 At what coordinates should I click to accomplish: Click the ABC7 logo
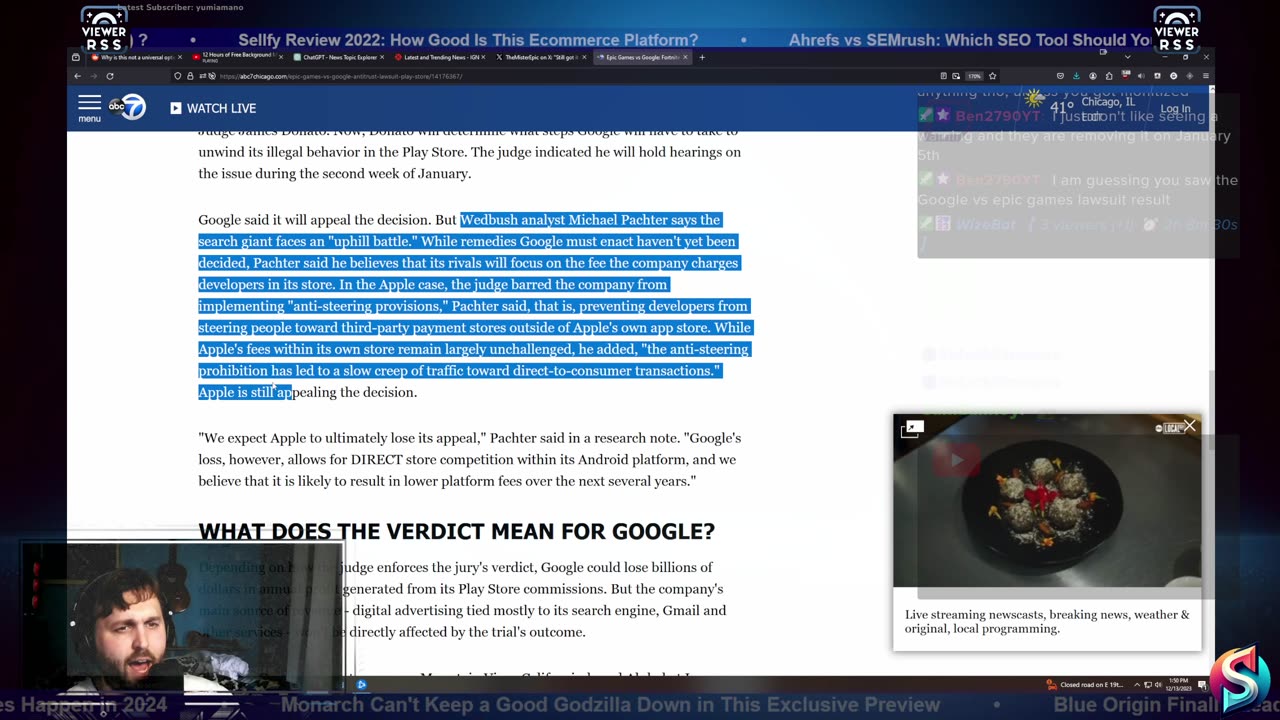(128, 108)
